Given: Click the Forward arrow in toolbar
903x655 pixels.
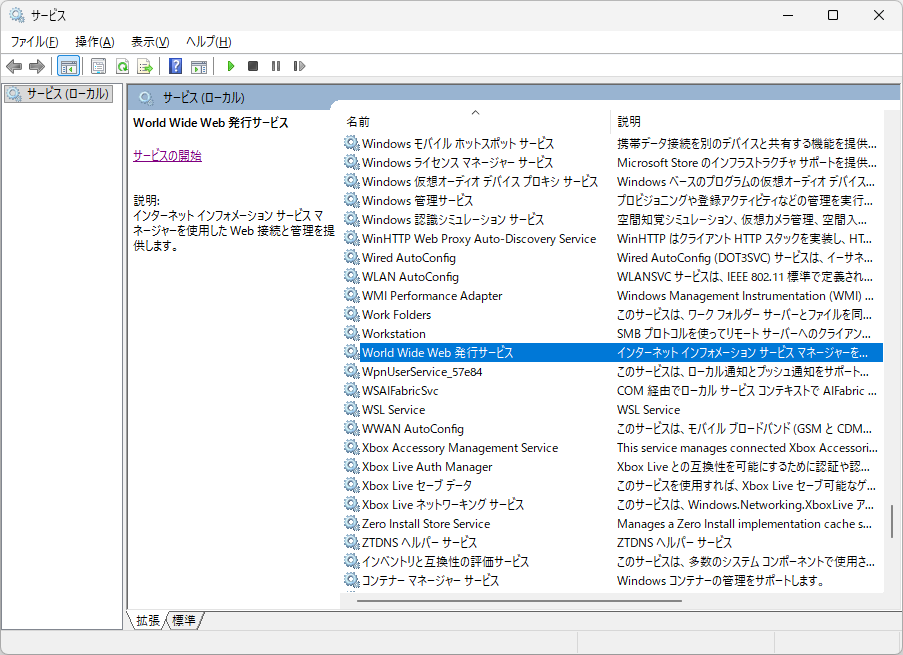Looking at the screenshot, I should pos(37,66).
